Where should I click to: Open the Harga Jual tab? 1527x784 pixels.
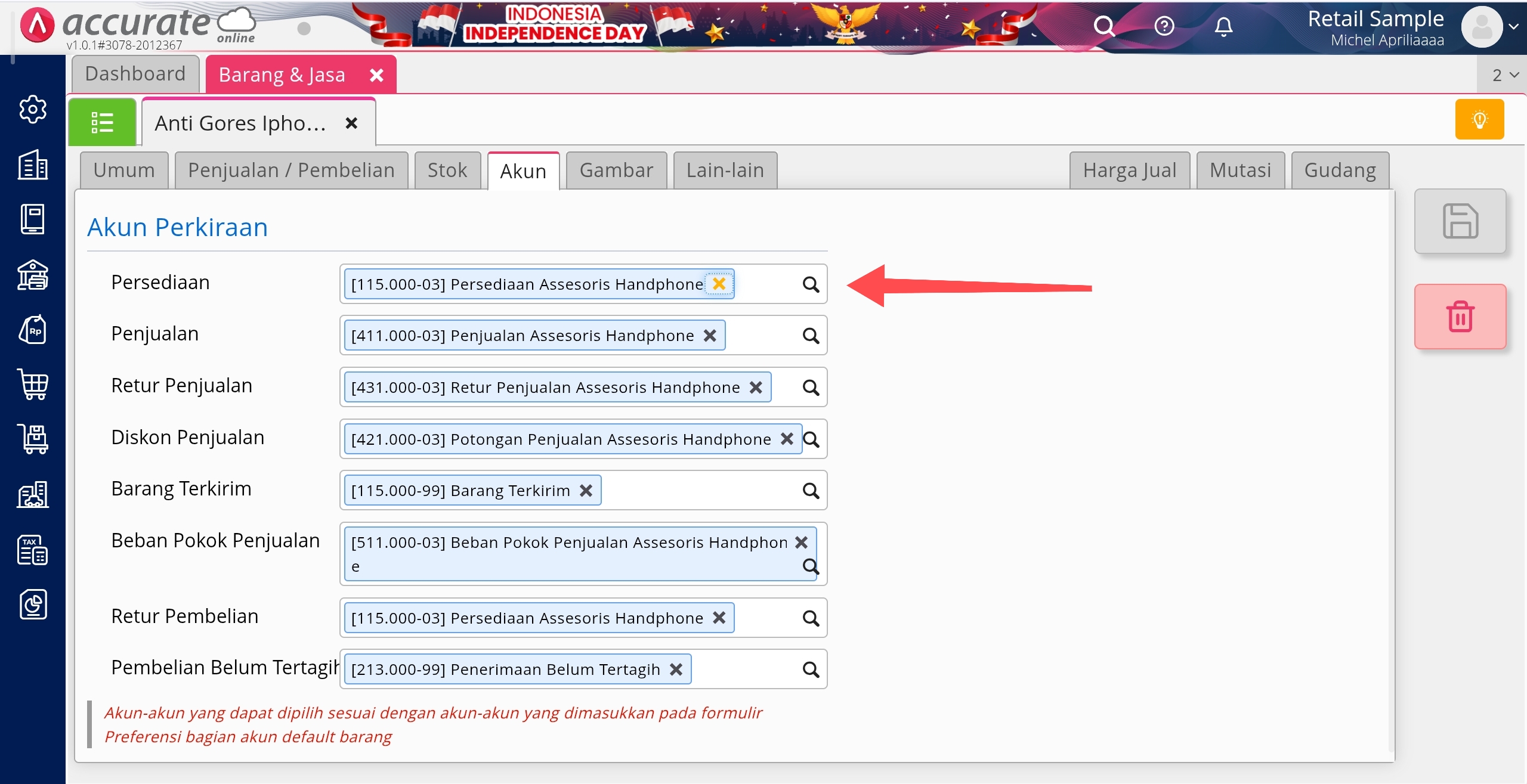click(x=1129, y=171)
